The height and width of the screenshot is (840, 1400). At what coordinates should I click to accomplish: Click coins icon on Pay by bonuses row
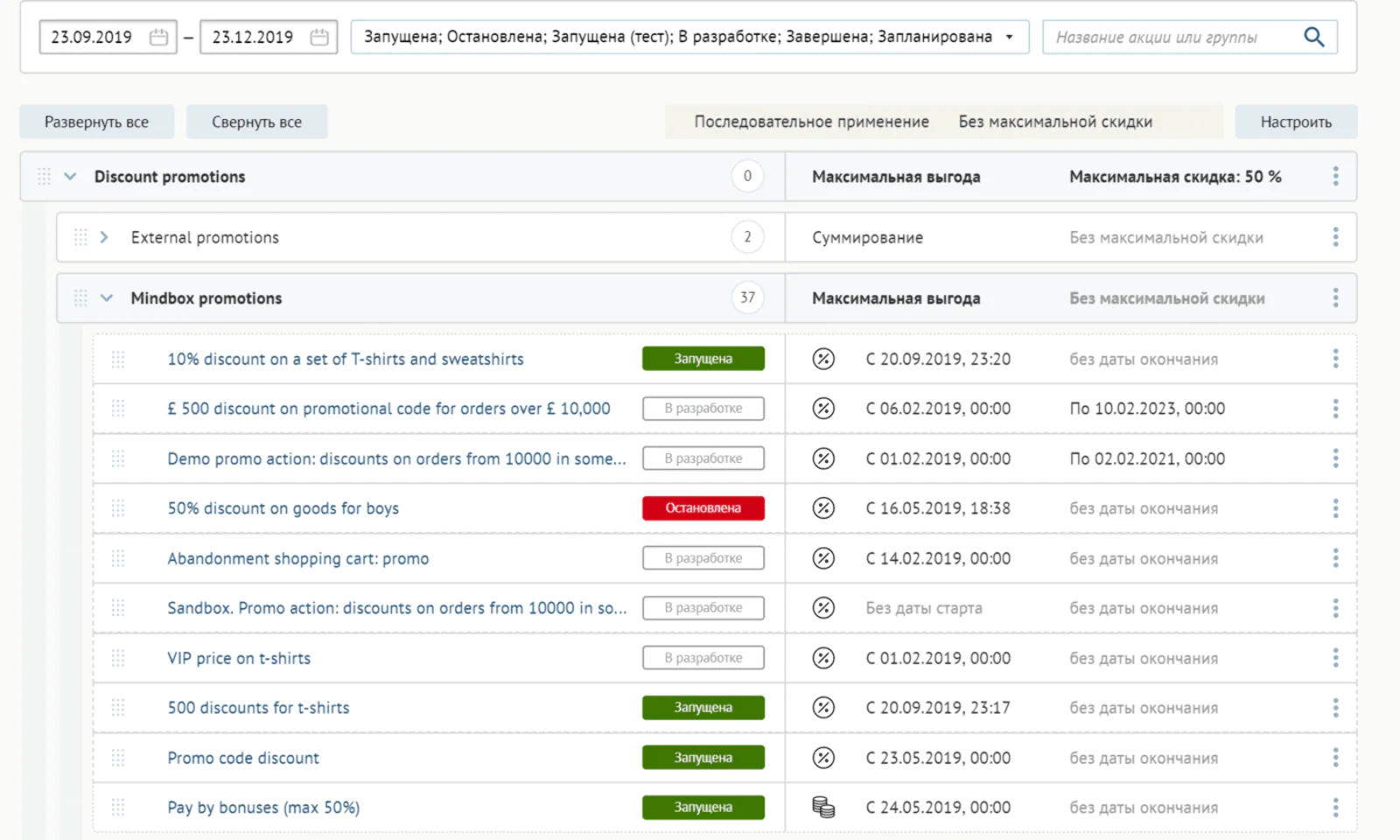tap(823, 808)
